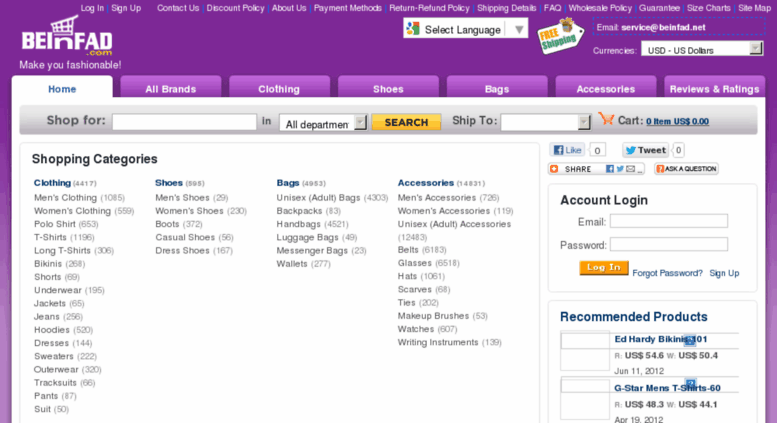Open the Polo Shirt category
Viewport: 777px width, 423px height.
[x=55, y=224]
